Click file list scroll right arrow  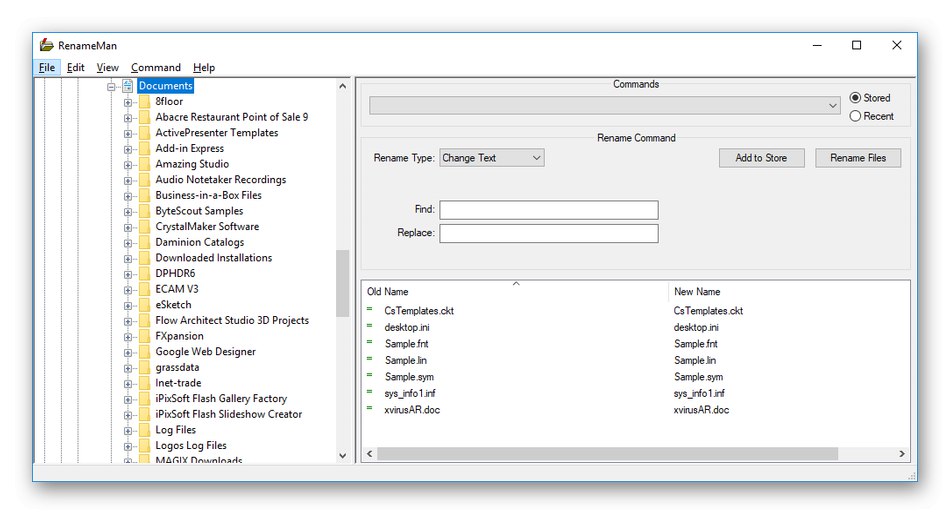click(x=902, y=454)
